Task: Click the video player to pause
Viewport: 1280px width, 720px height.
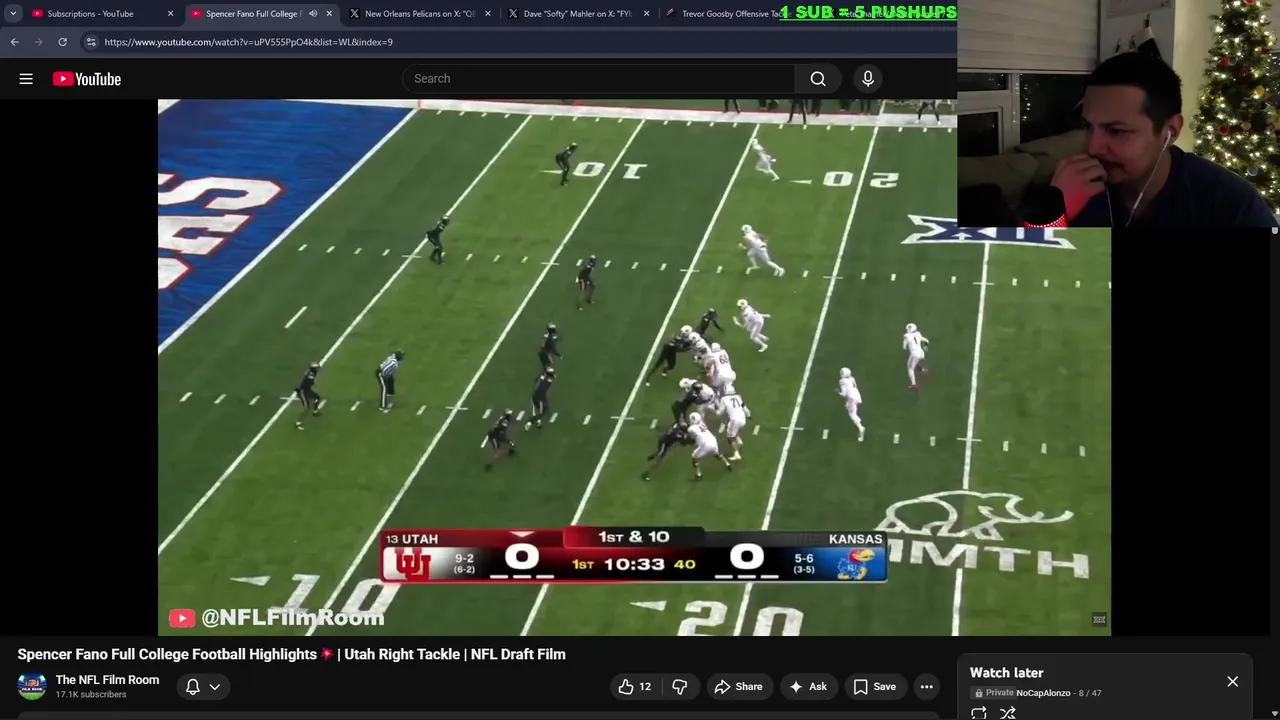Action: coord(634,367)
